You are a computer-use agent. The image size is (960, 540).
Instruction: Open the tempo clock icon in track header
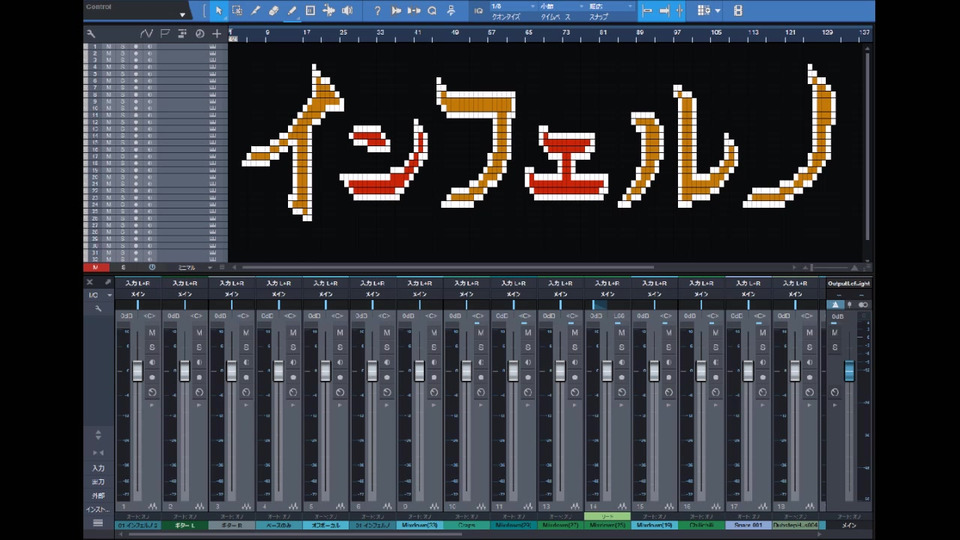click(200, 34)
